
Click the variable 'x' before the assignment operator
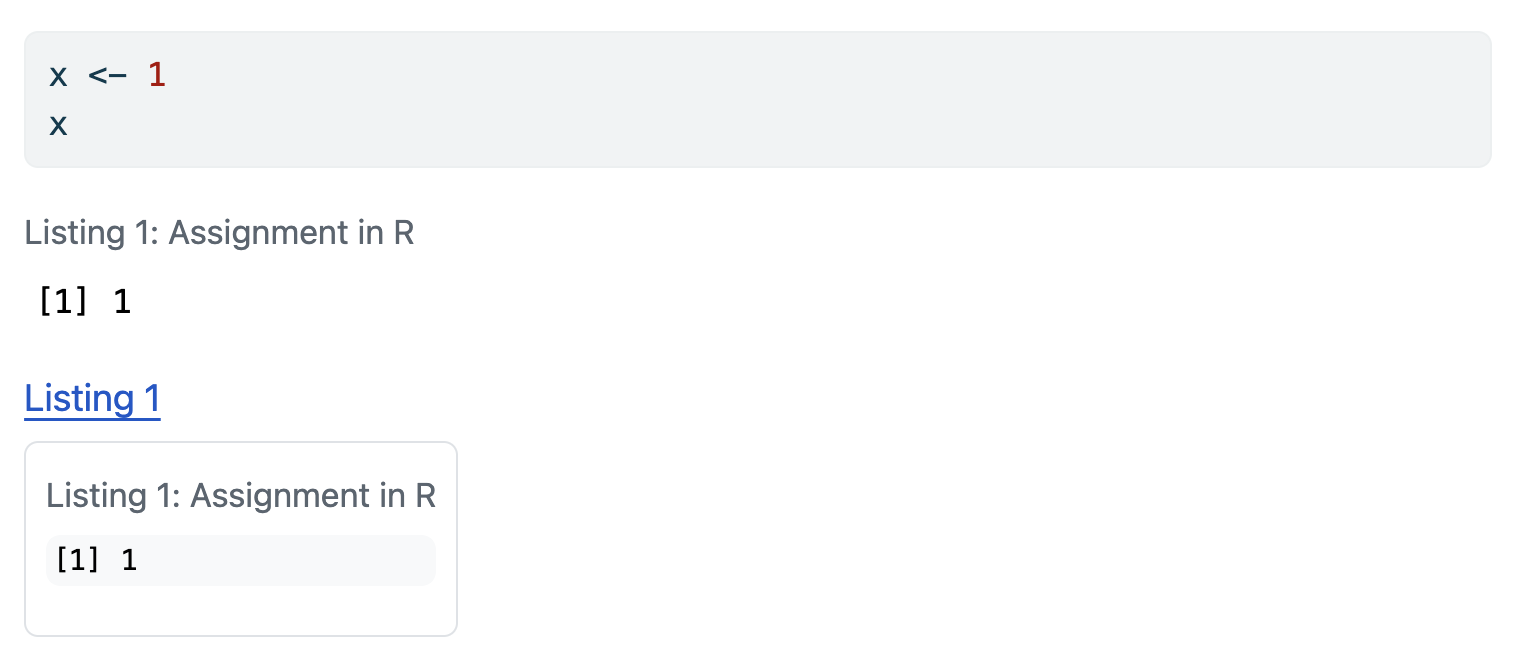[x=58, y=75]
